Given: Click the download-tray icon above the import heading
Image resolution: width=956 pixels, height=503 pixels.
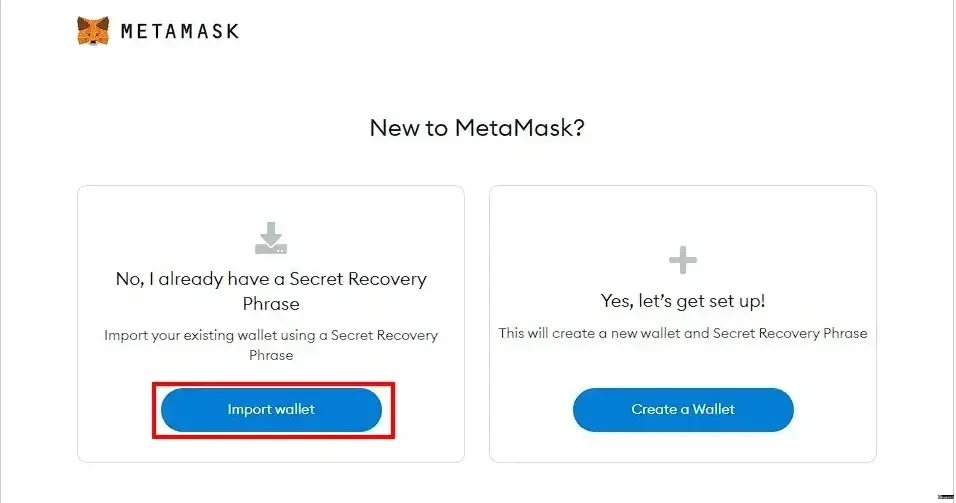Looking at the screenshot, I should [271, 238].
